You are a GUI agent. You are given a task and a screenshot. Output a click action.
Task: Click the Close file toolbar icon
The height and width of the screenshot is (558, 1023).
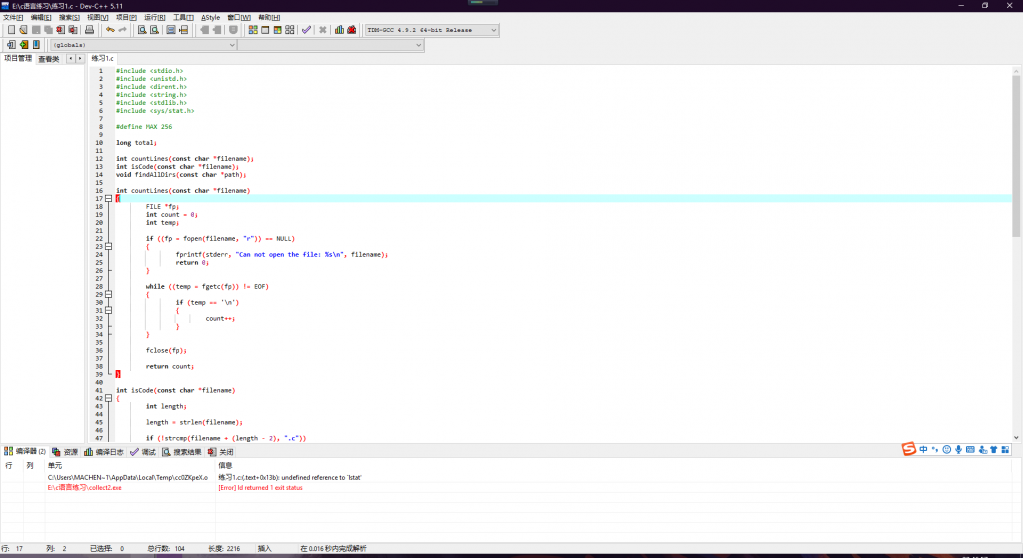click(61, 30)
